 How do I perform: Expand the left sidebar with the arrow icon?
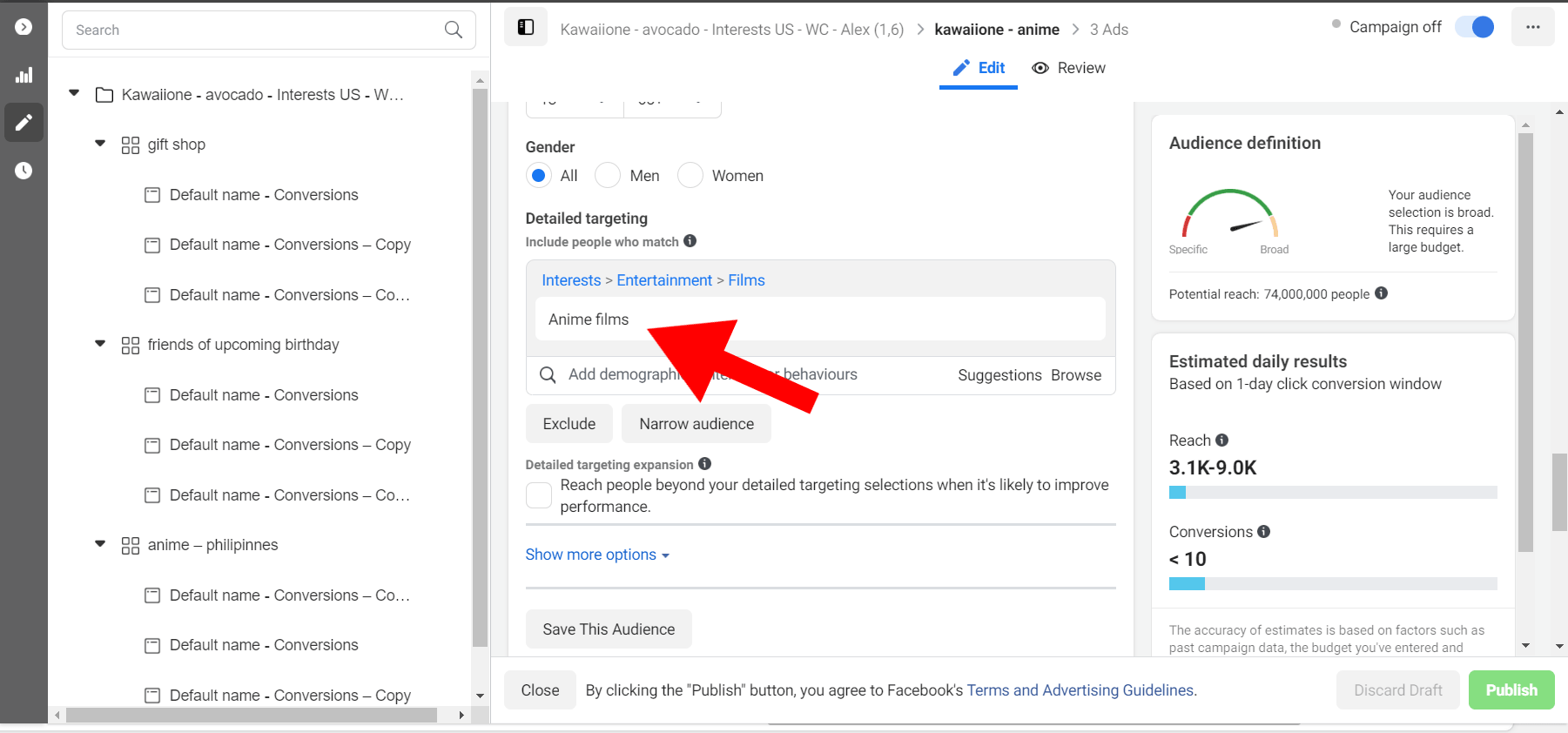tap(24, 27)
